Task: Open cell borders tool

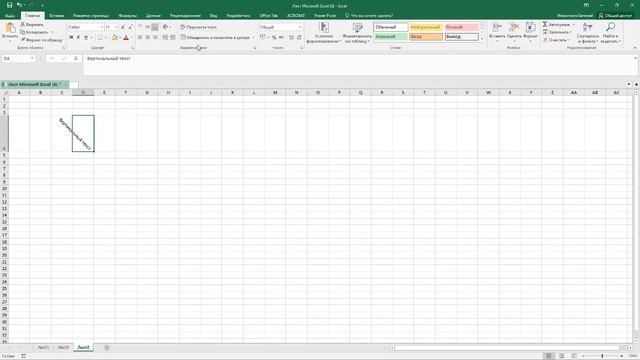Action: pos(100,38)
